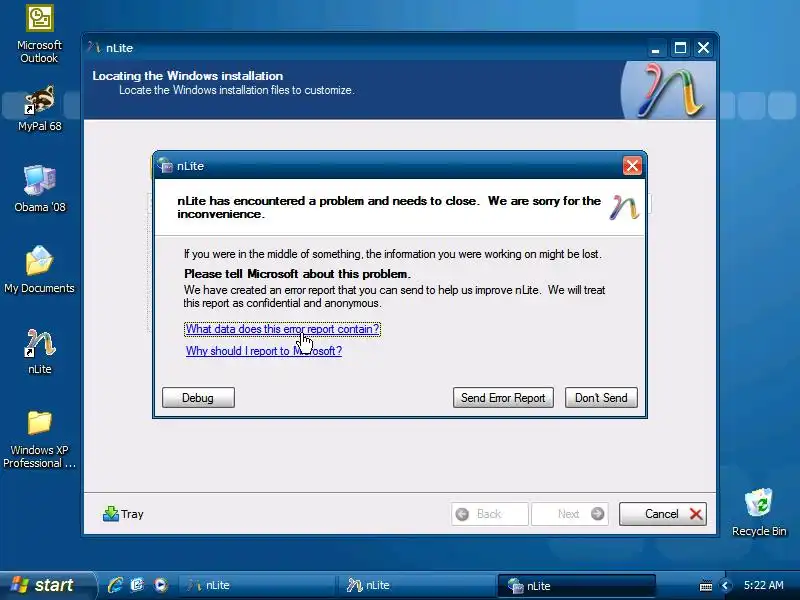Click the Debug button in the error dialog
This screenshot has width=800, height=600.
pyautogui.click(x=198, y=398)
